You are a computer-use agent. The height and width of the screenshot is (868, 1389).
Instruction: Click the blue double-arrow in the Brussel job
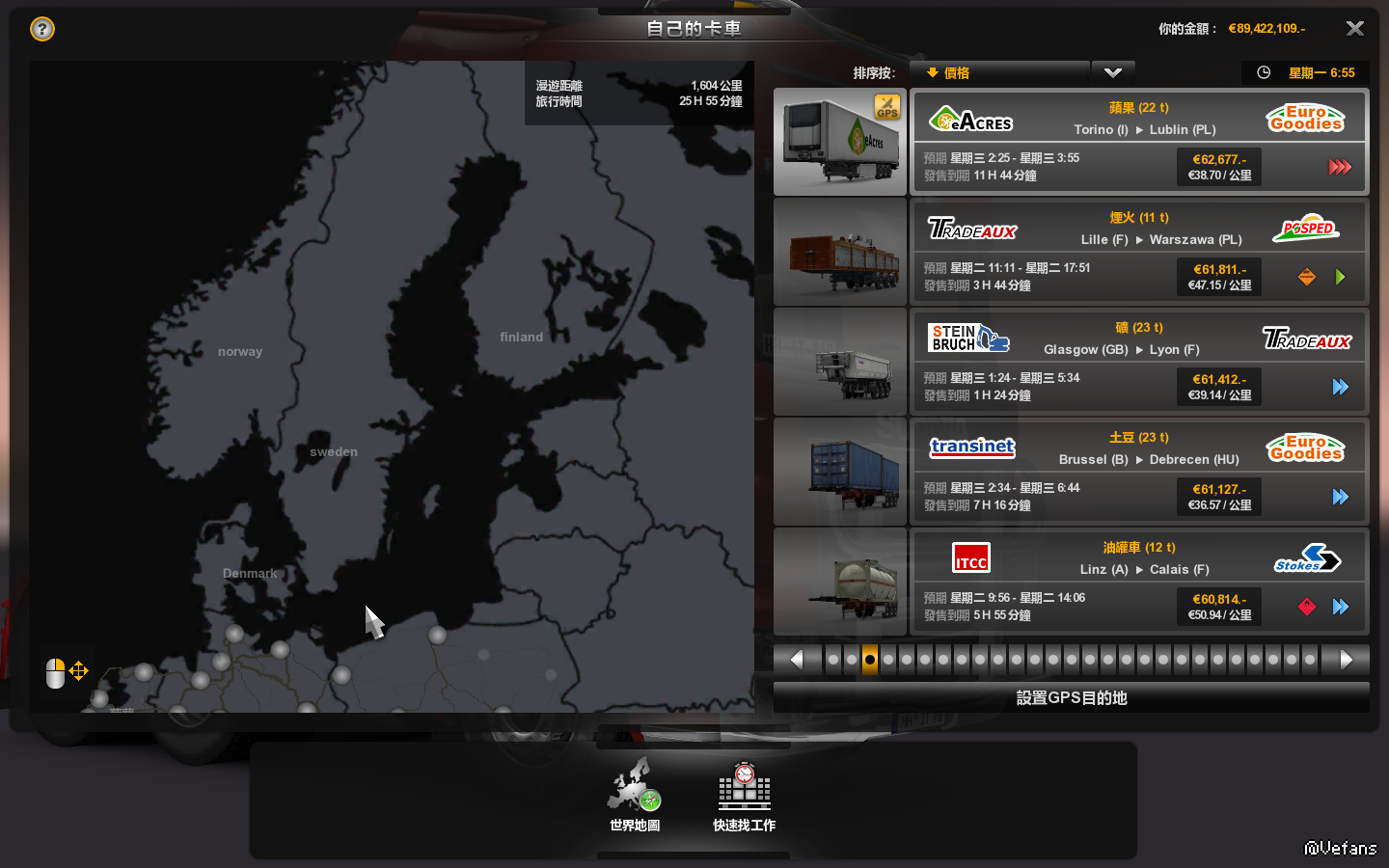click(1340, 497)
